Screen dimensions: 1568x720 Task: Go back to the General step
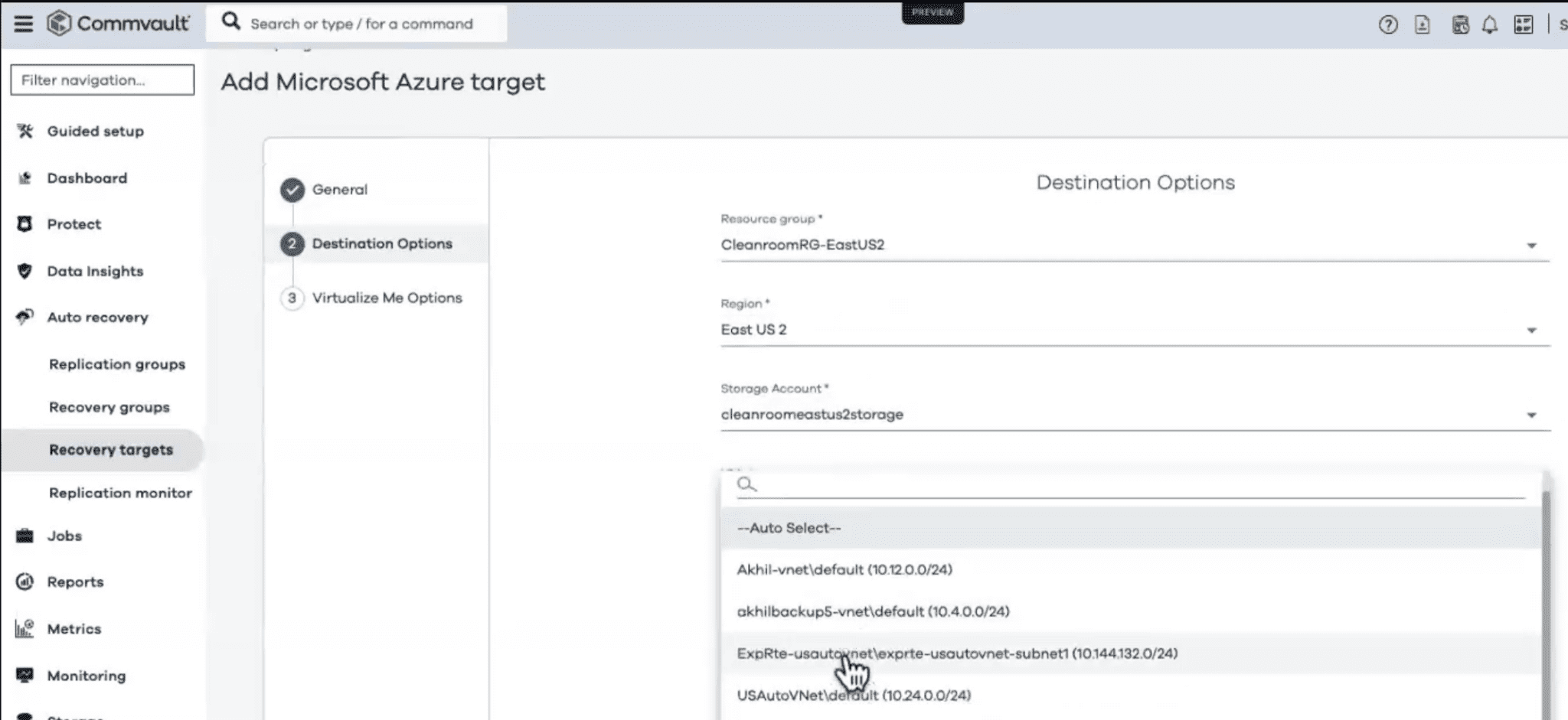point(341,190)
